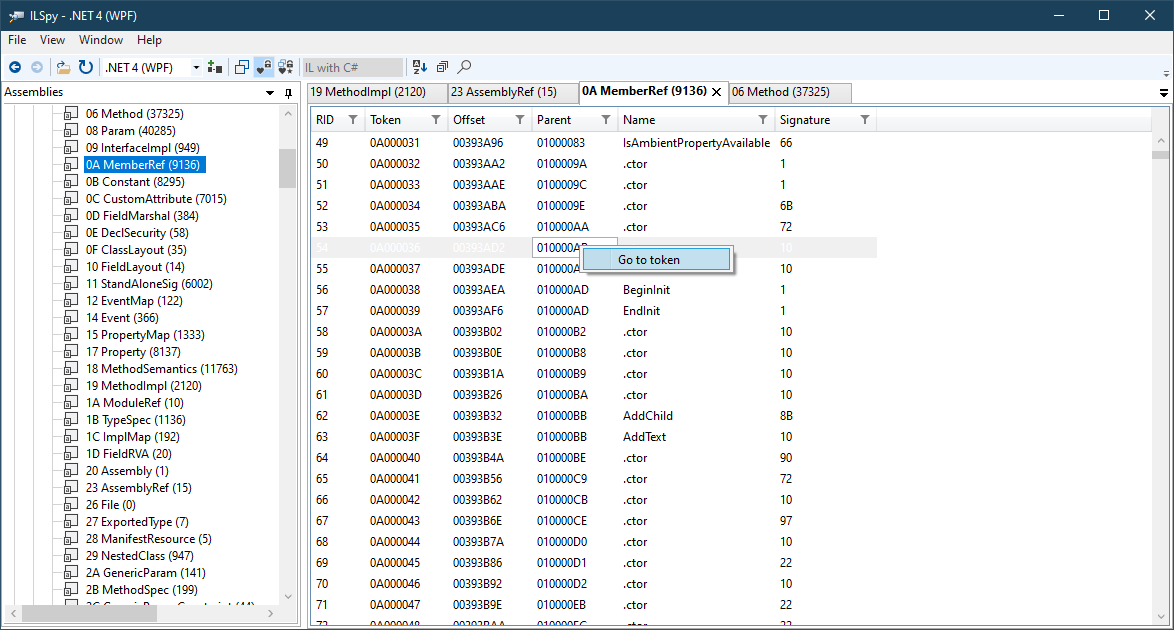Viewport: 1174px width, 630px height.
Task: Pin the Assemblies panel
Action: point(289,93)
